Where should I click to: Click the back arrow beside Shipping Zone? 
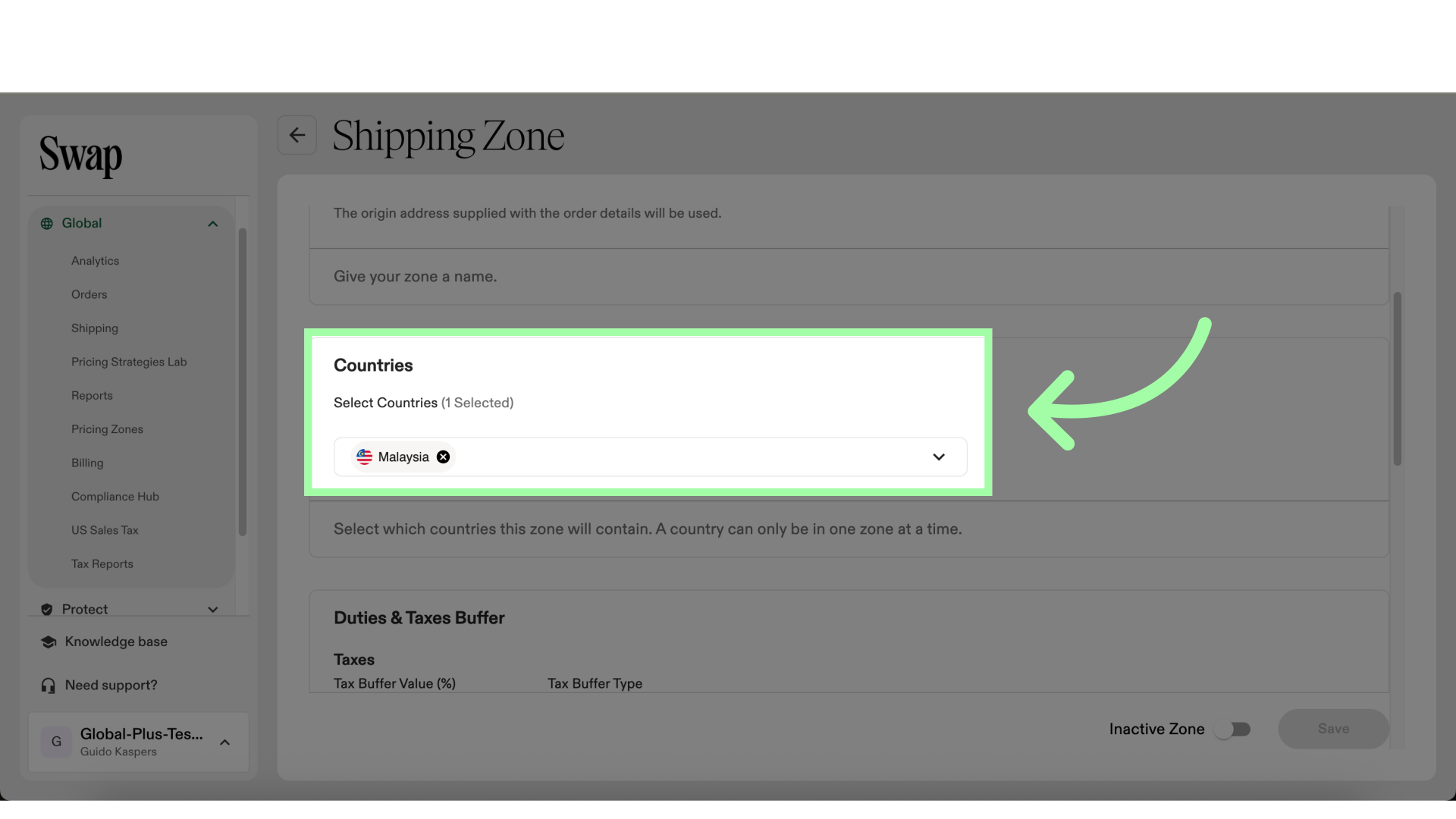tap(297, 135)
